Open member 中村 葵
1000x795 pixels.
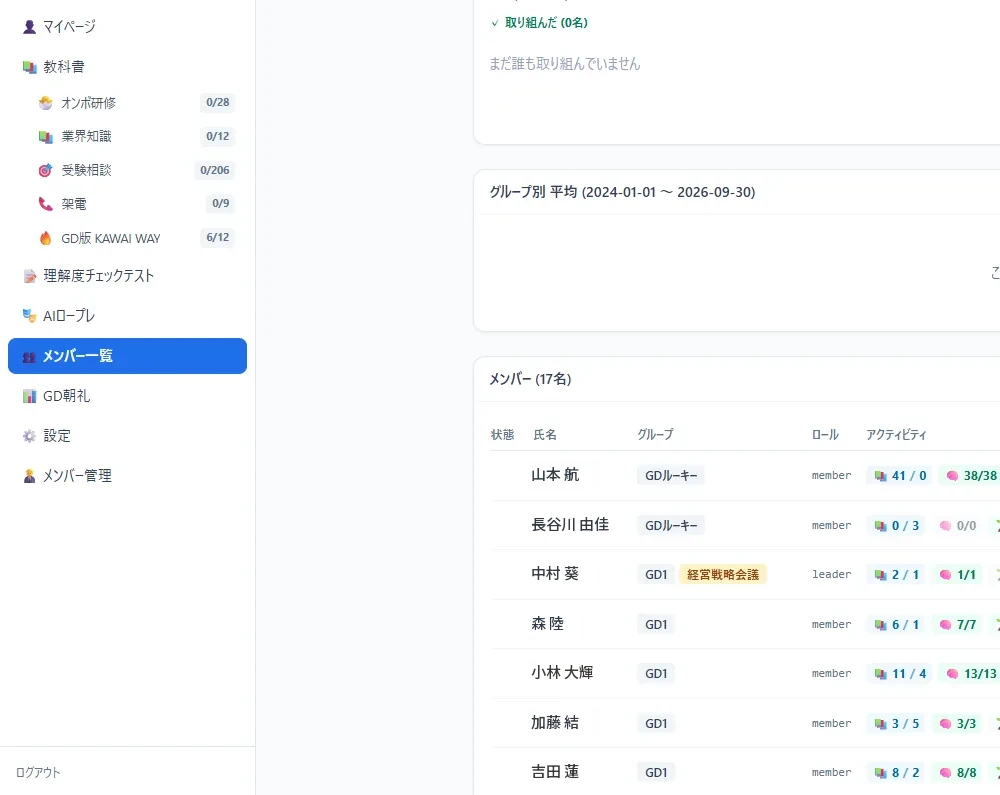[555, 574]
